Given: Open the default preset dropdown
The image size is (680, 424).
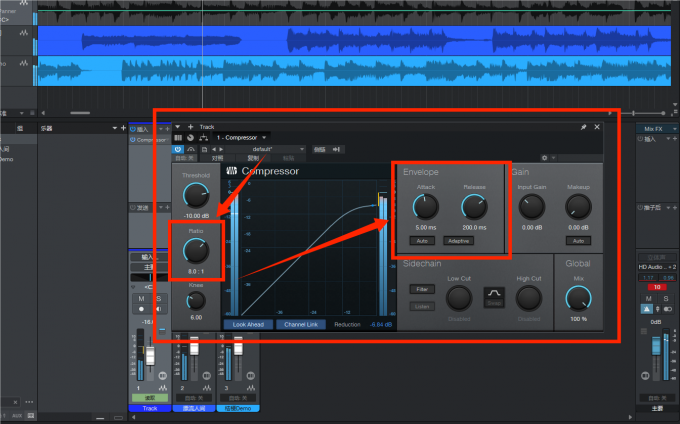Looking at the screenshot, I should coord(260,149).
